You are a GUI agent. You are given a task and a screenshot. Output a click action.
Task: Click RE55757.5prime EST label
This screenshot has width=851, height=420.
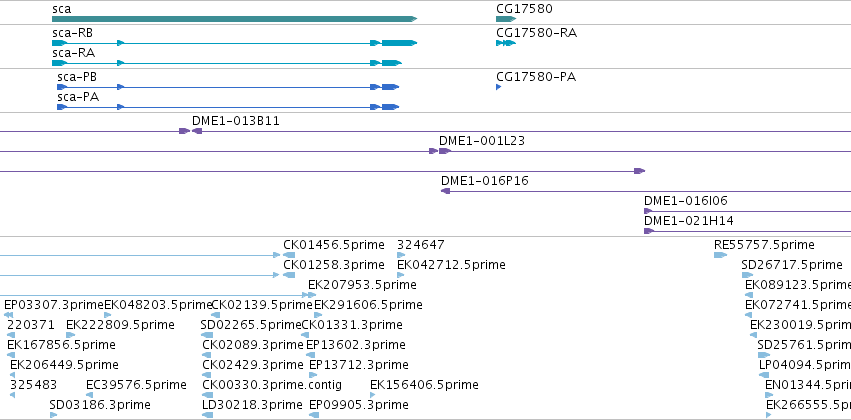click(x=764, y=245)
